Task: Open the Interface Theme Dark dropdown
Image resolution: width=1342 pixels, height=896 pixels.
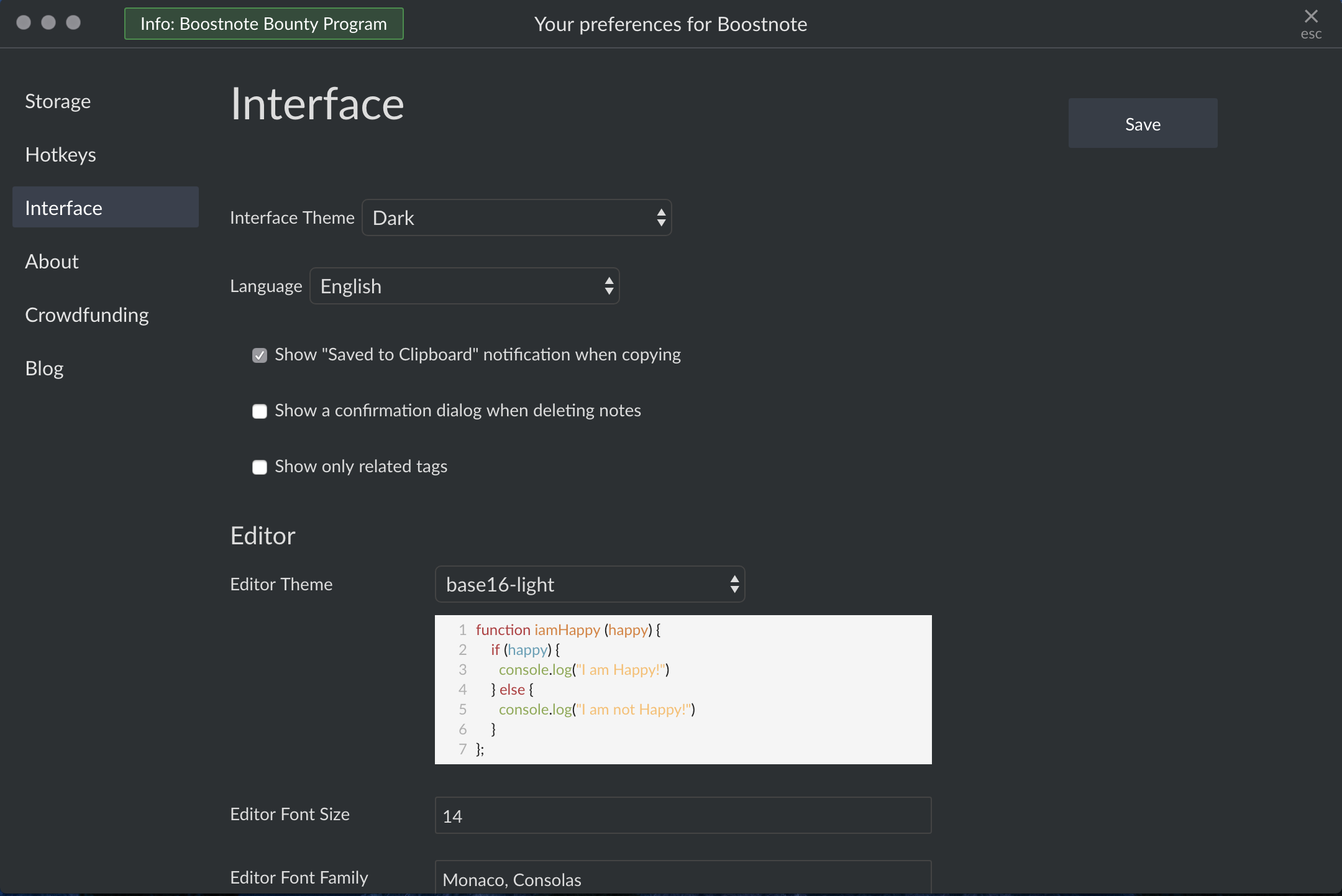Action: [509, 217]
